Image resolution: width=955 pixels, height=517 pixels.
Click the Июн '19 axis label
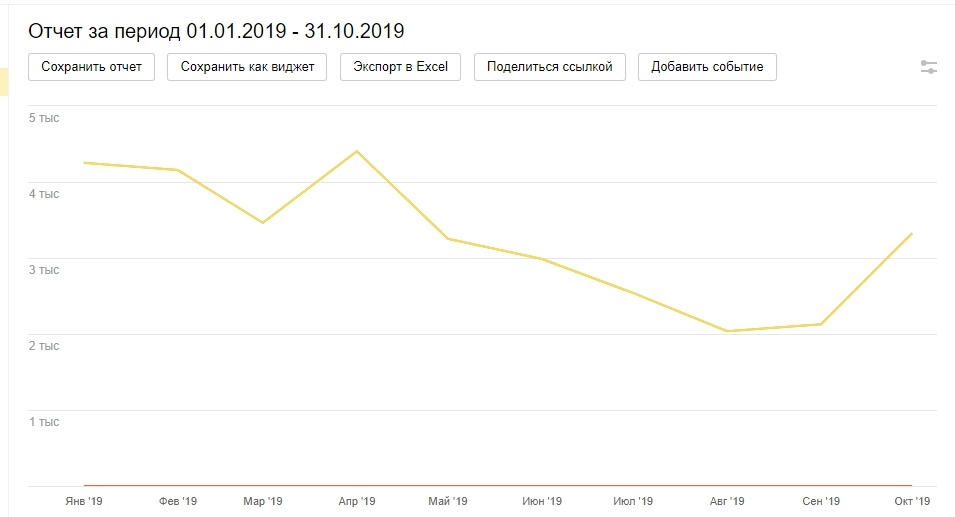pyautogui.click(x=542, y=501)
